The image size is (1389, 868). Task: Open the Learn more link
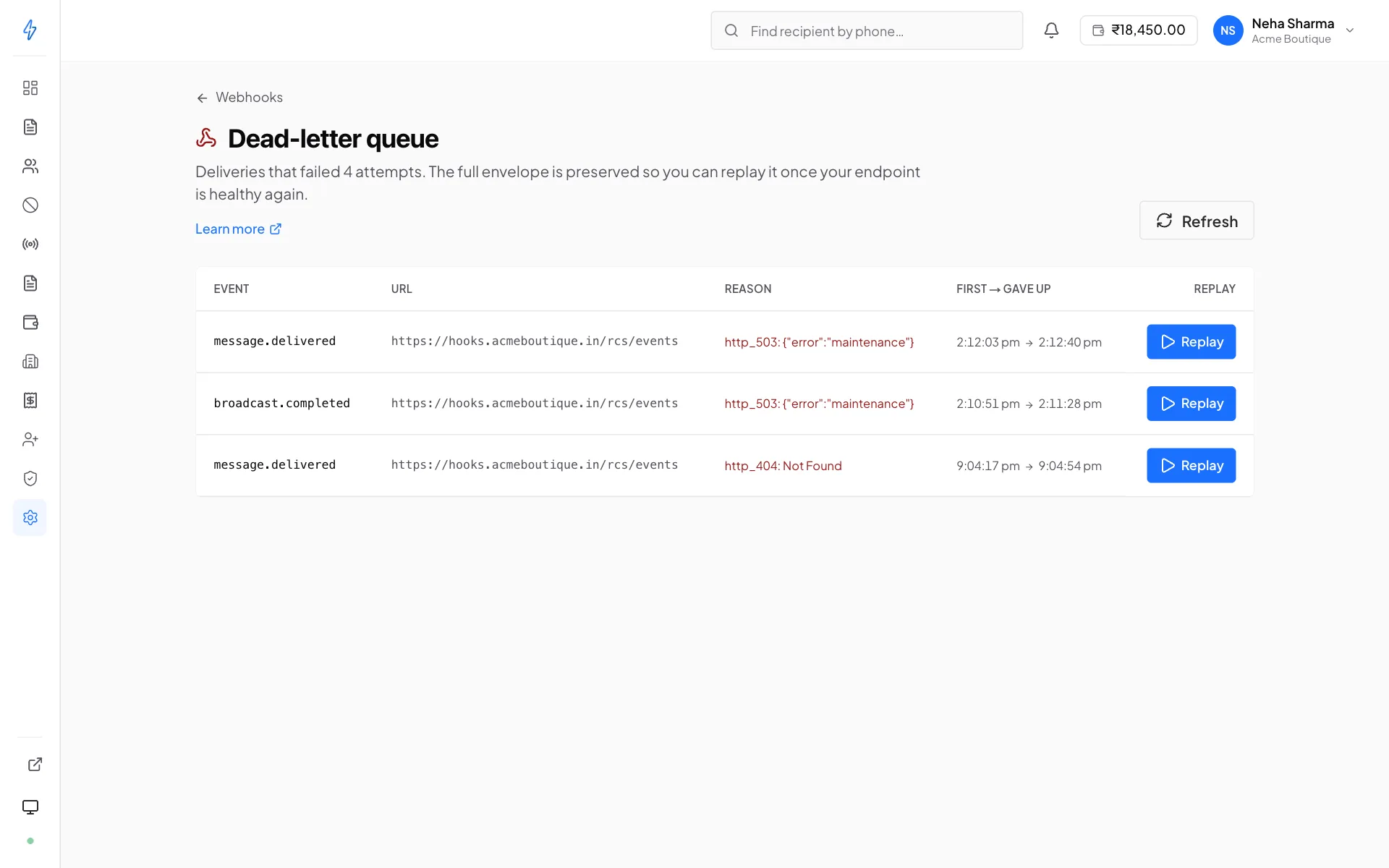(239, 229)
